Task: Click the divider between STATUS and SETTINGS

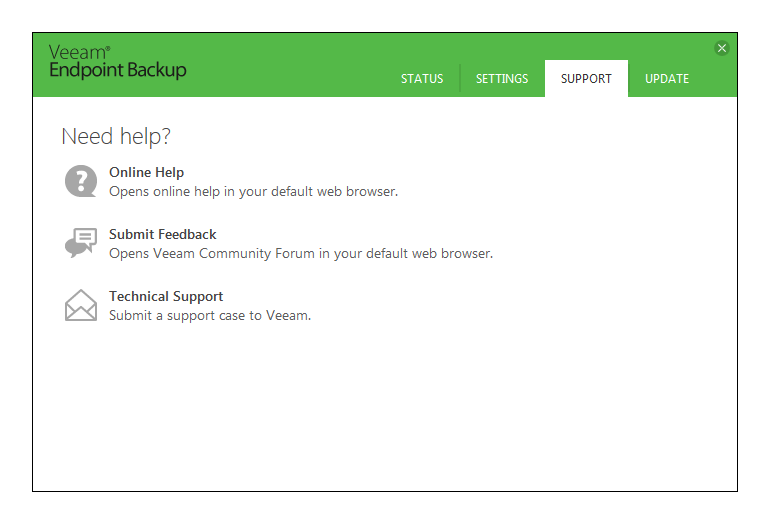Action: click(x=460, y=78)
